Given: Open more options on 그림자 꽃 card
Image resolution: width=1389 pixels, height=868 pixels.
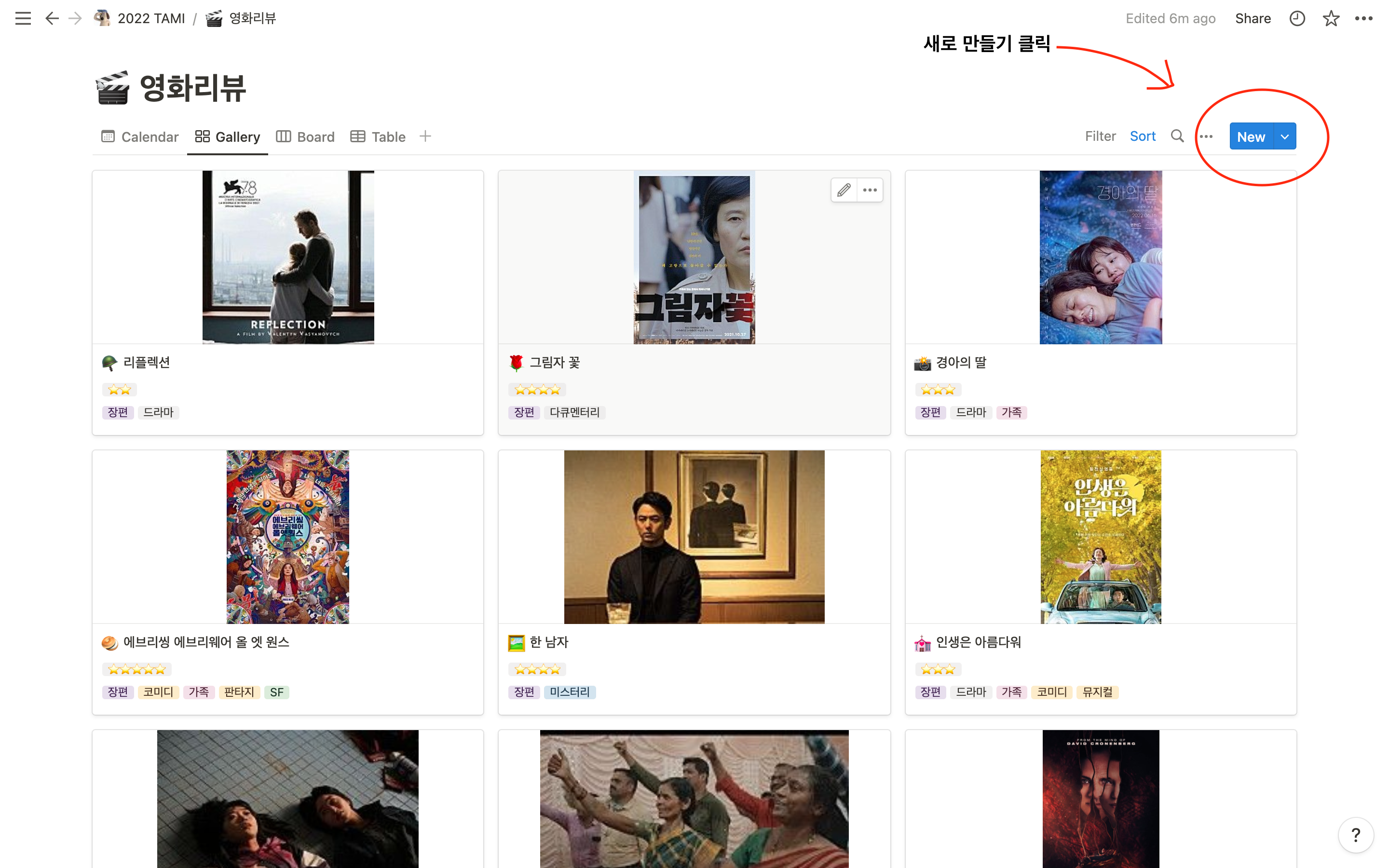Looking at the screenshot, I should (870, 190).
